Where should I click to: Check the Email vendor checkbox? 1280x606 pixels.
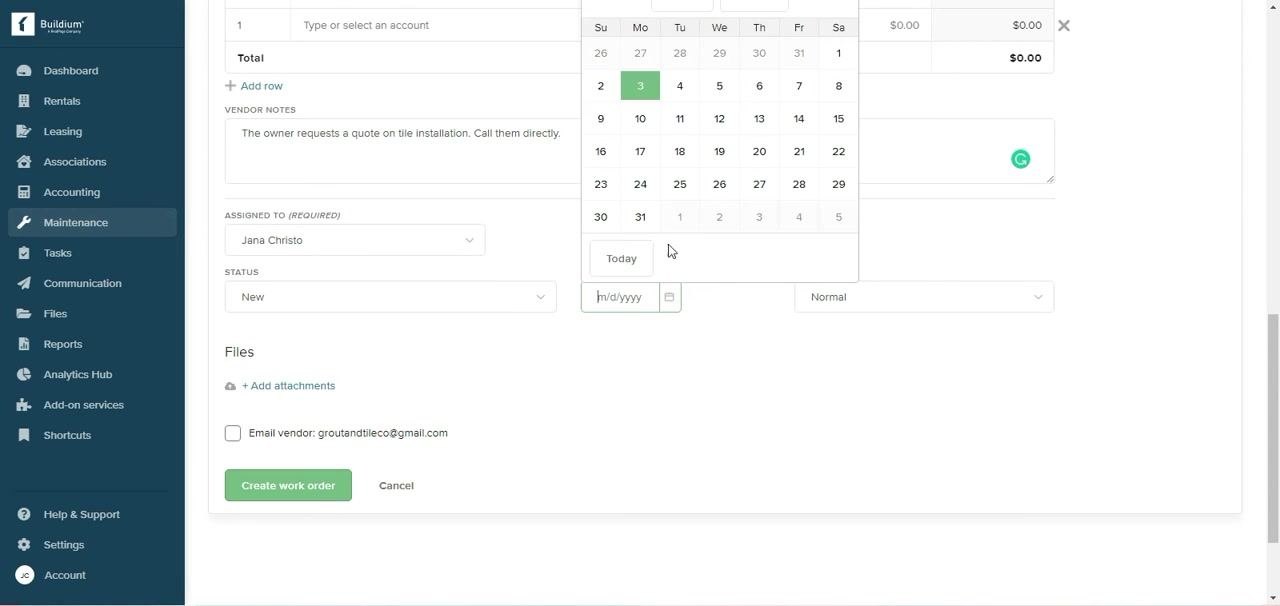point(233,433)
